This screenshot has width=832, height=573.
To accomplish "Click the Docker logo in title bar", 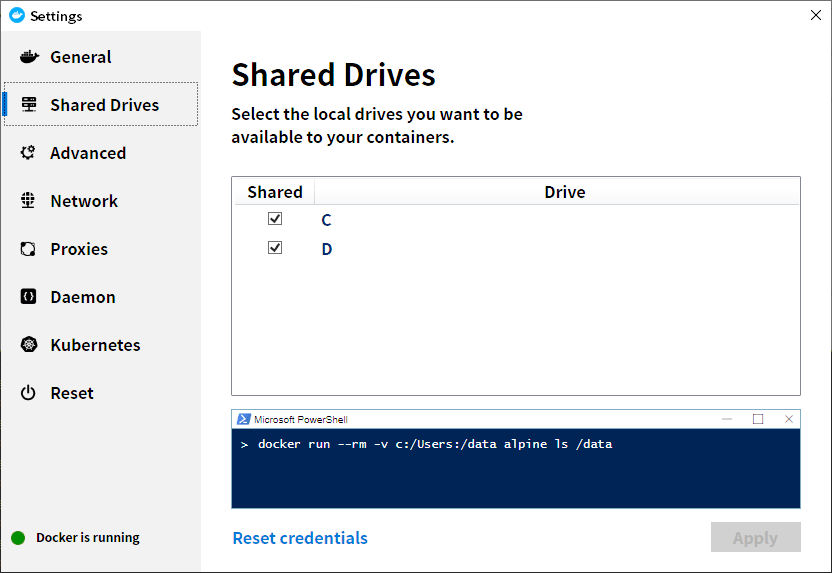I will (x=17, y=15).
